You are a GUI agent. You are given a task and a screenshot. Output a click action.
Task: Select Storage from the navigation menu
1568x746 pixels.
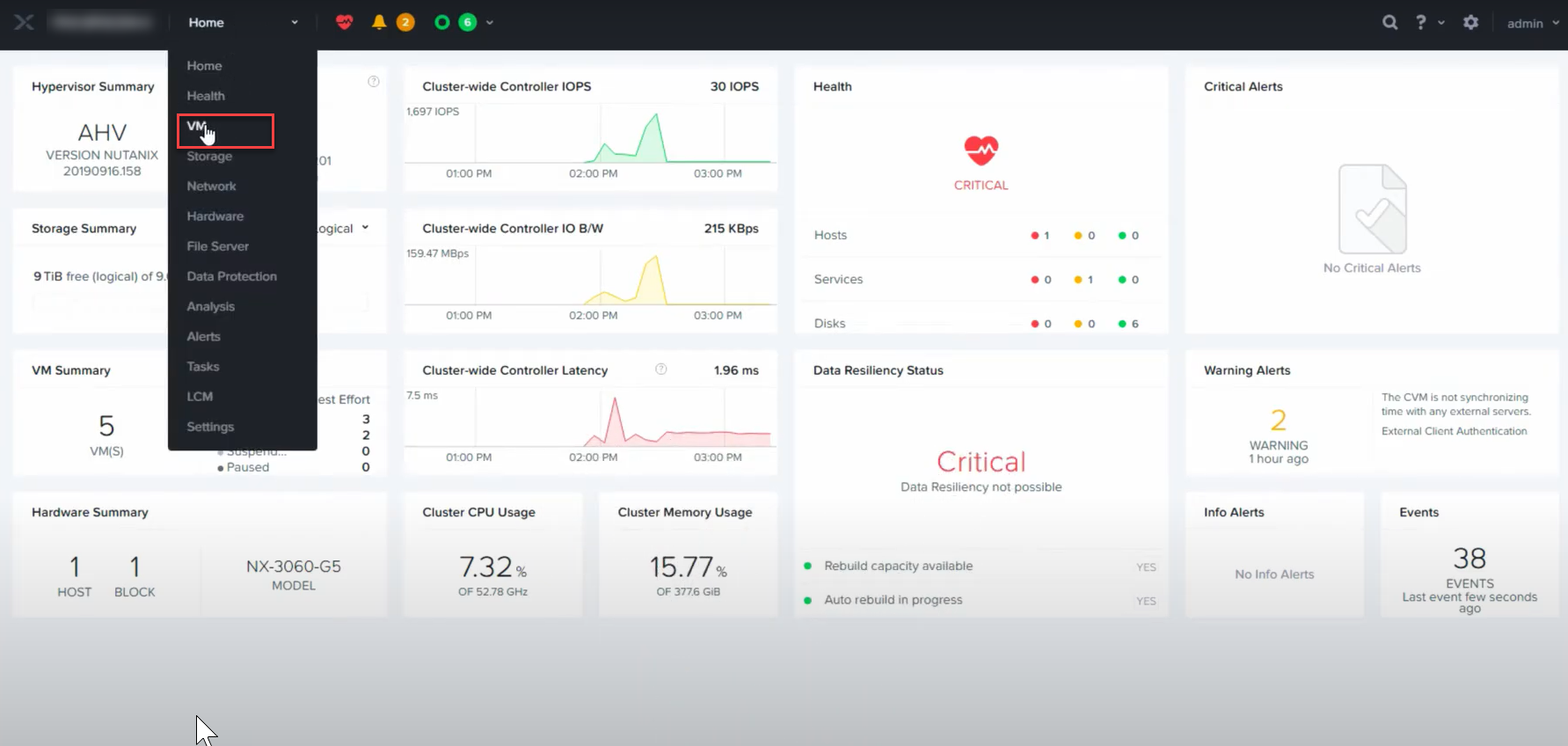coord(209,157)
